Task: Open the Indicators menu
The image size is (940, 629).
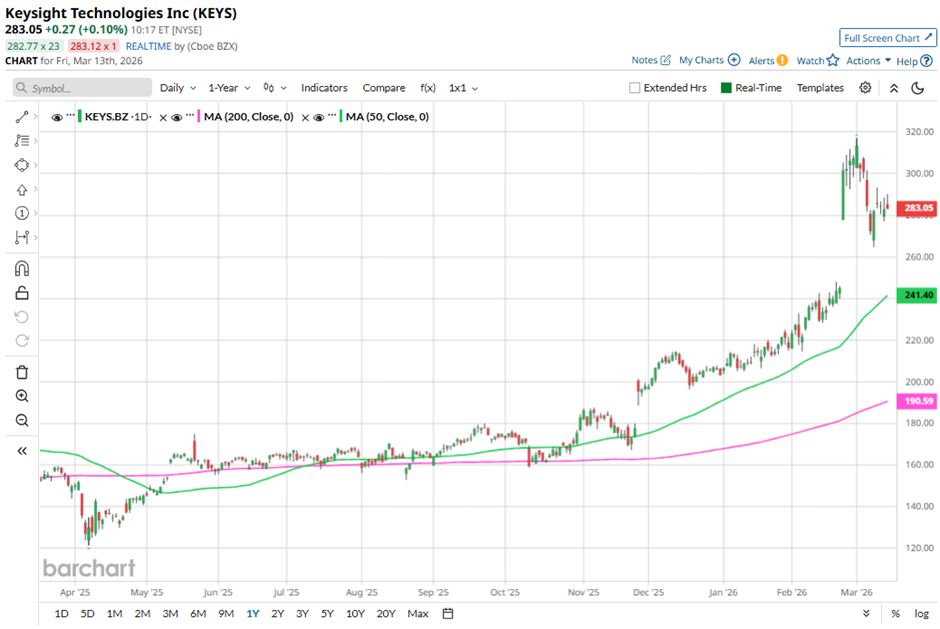Action: click(324, 88)
